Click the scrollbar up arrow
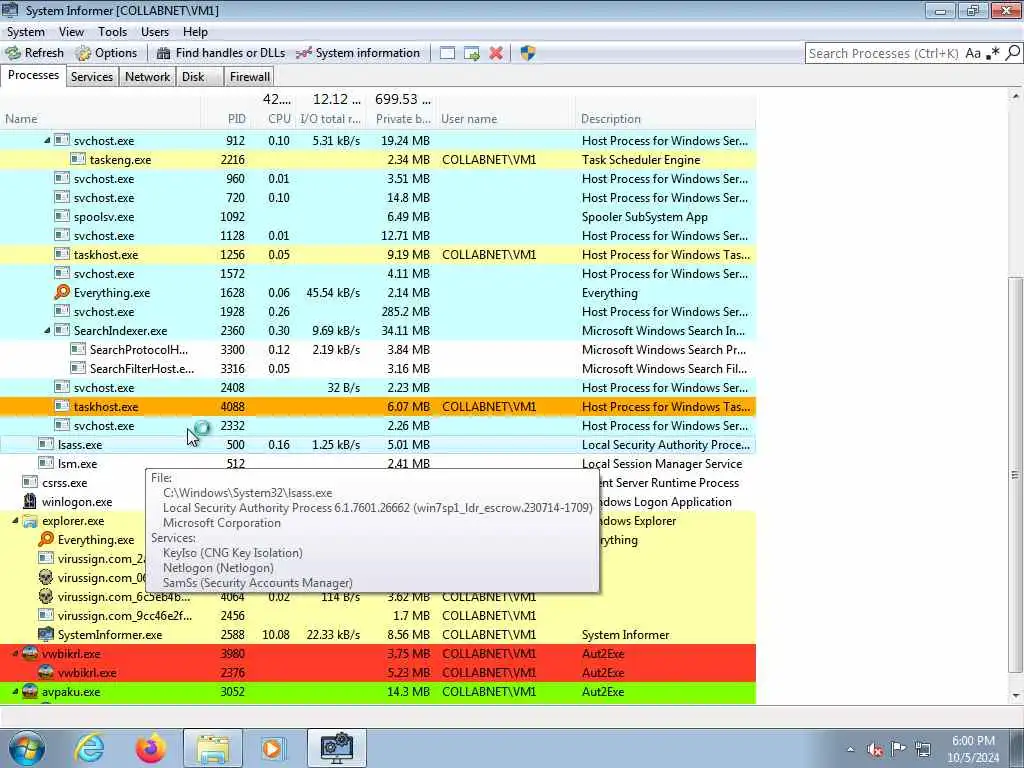The height and width of the screenshot is (768, 1024). tap(1015, 96)
